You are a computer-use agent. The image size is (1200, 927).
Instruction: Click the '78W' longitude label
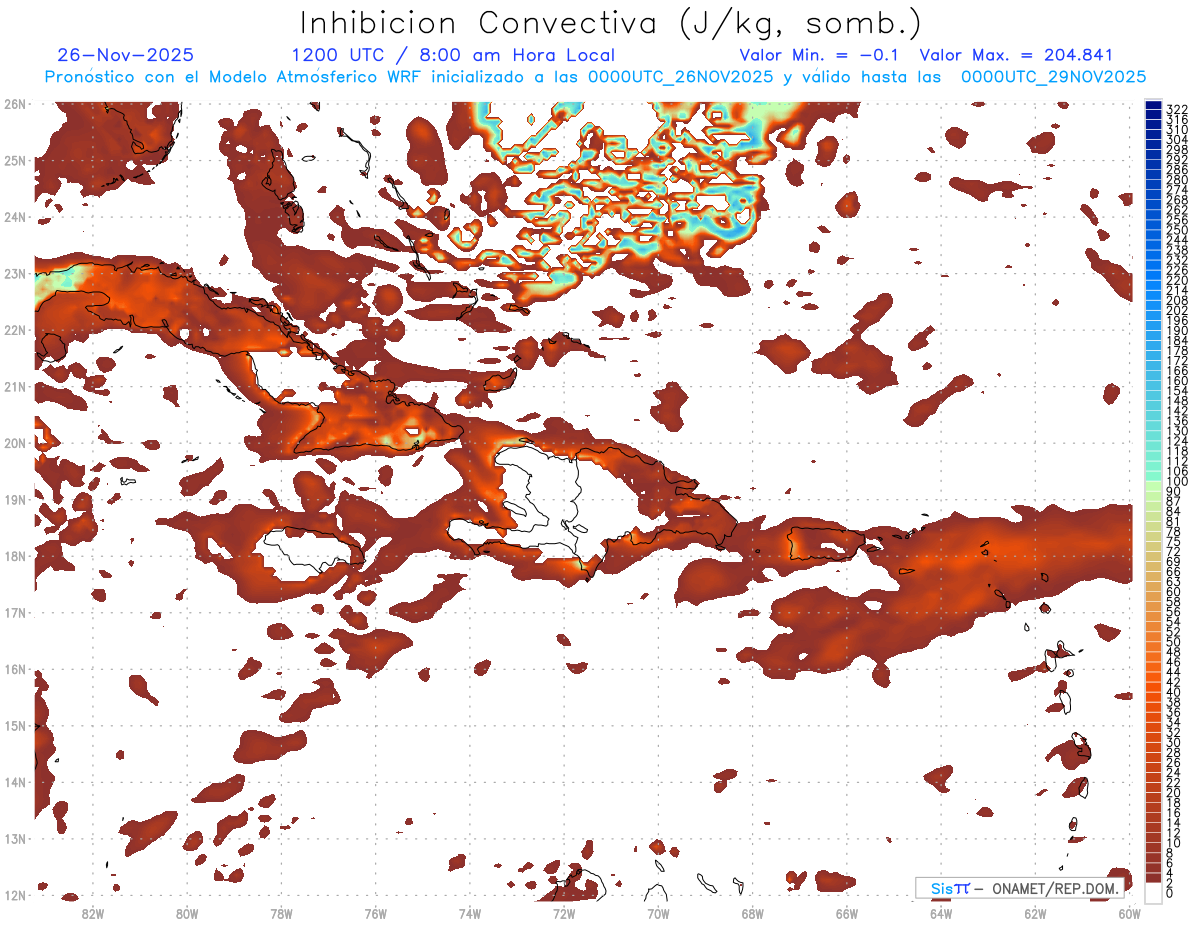click(x=281, y=913)
